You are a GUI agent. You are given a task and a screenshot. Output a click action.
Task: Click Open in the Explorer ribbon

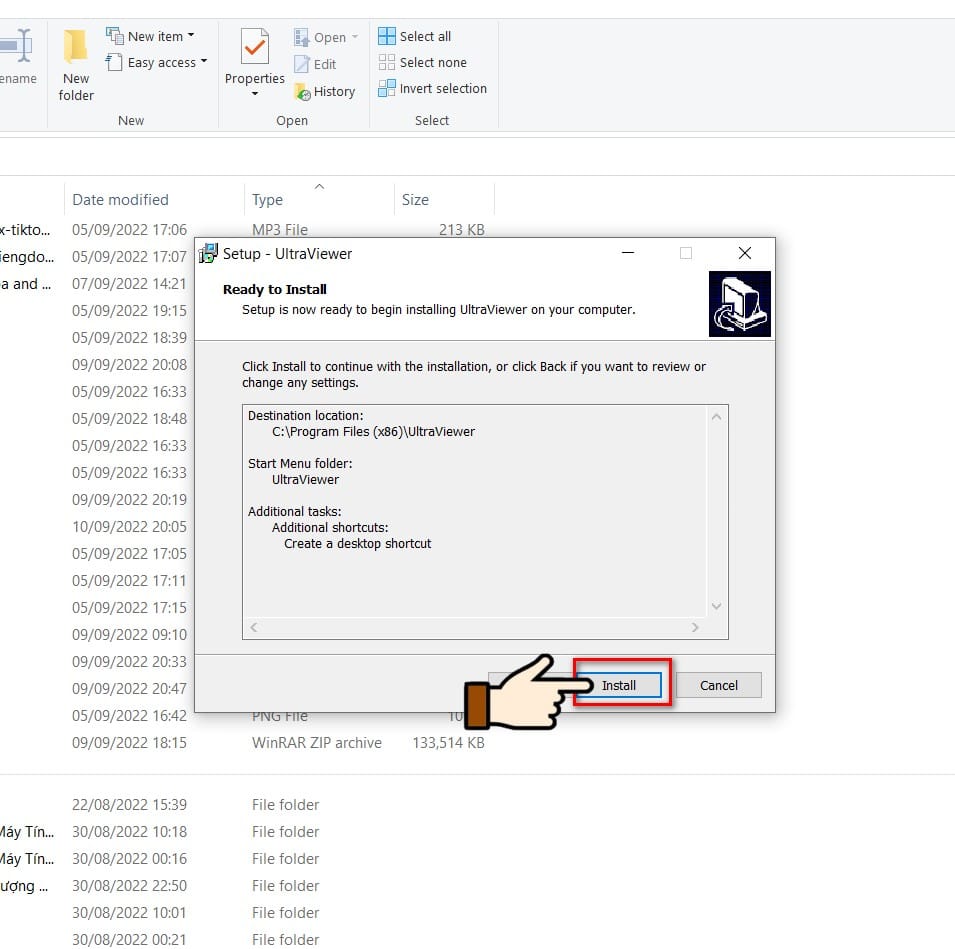(326, 38)
